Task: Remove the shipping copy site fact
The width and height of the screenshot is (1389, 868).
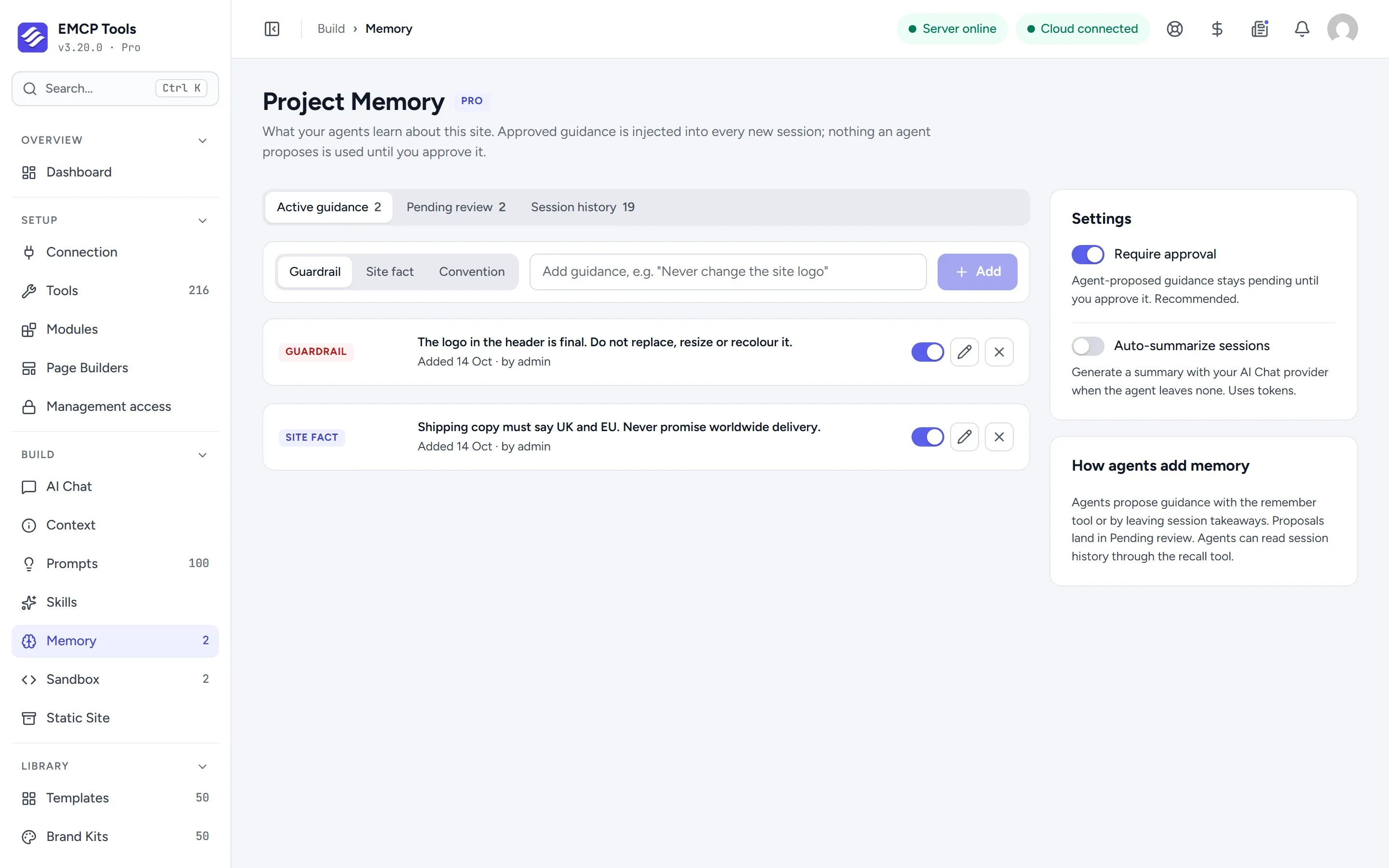Action: point(999,437)
